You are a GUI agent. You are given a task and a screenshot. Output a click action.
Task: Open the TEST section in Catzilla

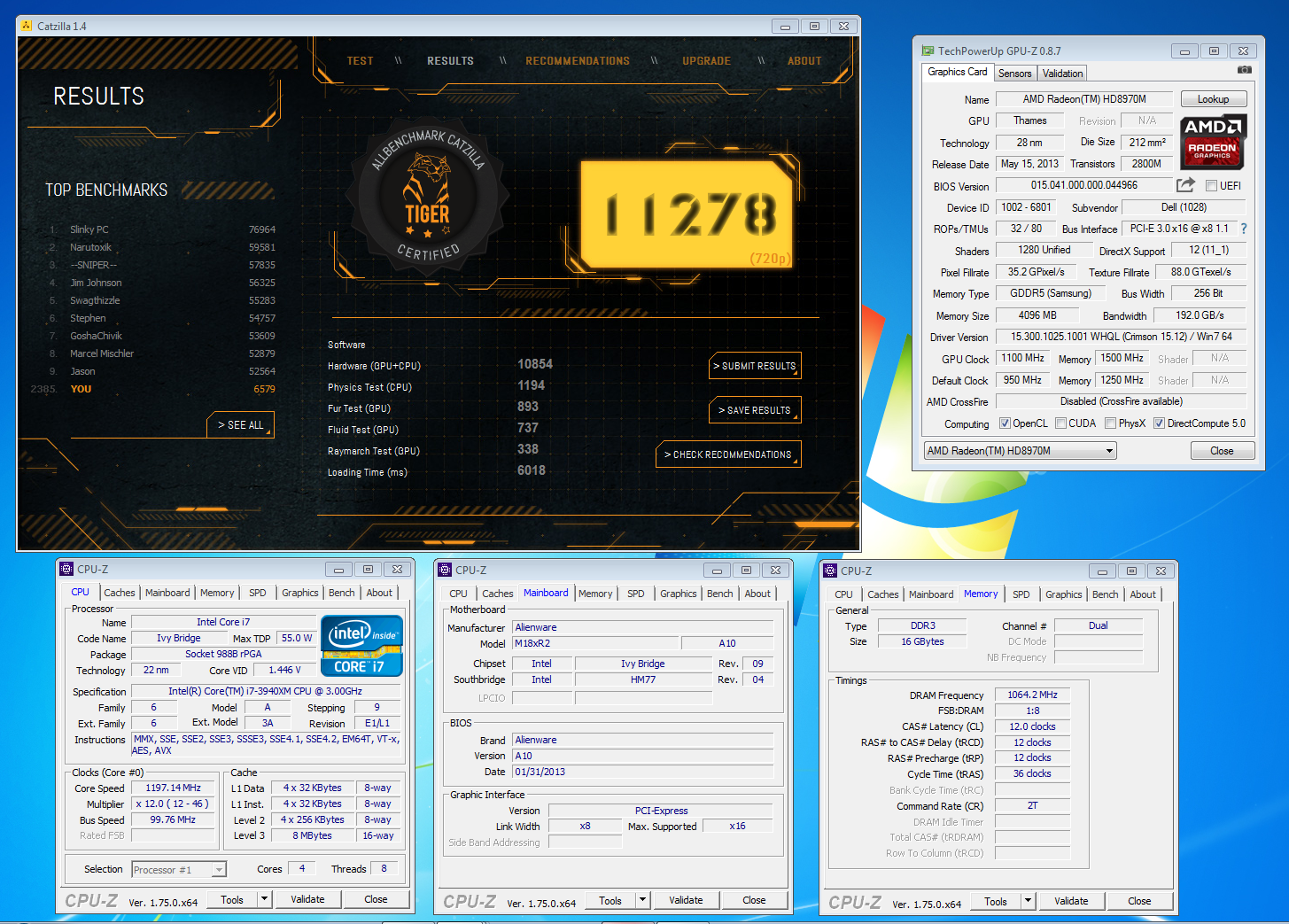point(360,61)
